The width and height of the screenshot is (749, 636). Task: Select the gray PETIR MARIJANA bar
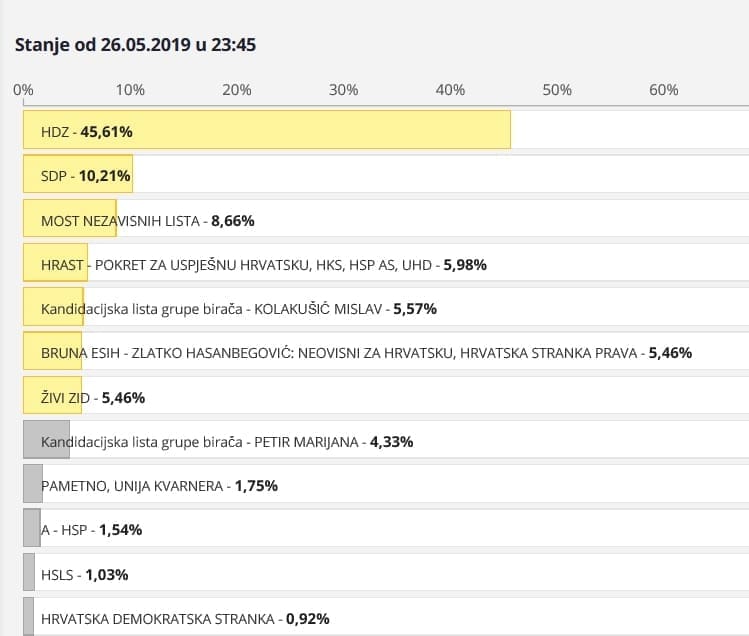tap(46, 441)
